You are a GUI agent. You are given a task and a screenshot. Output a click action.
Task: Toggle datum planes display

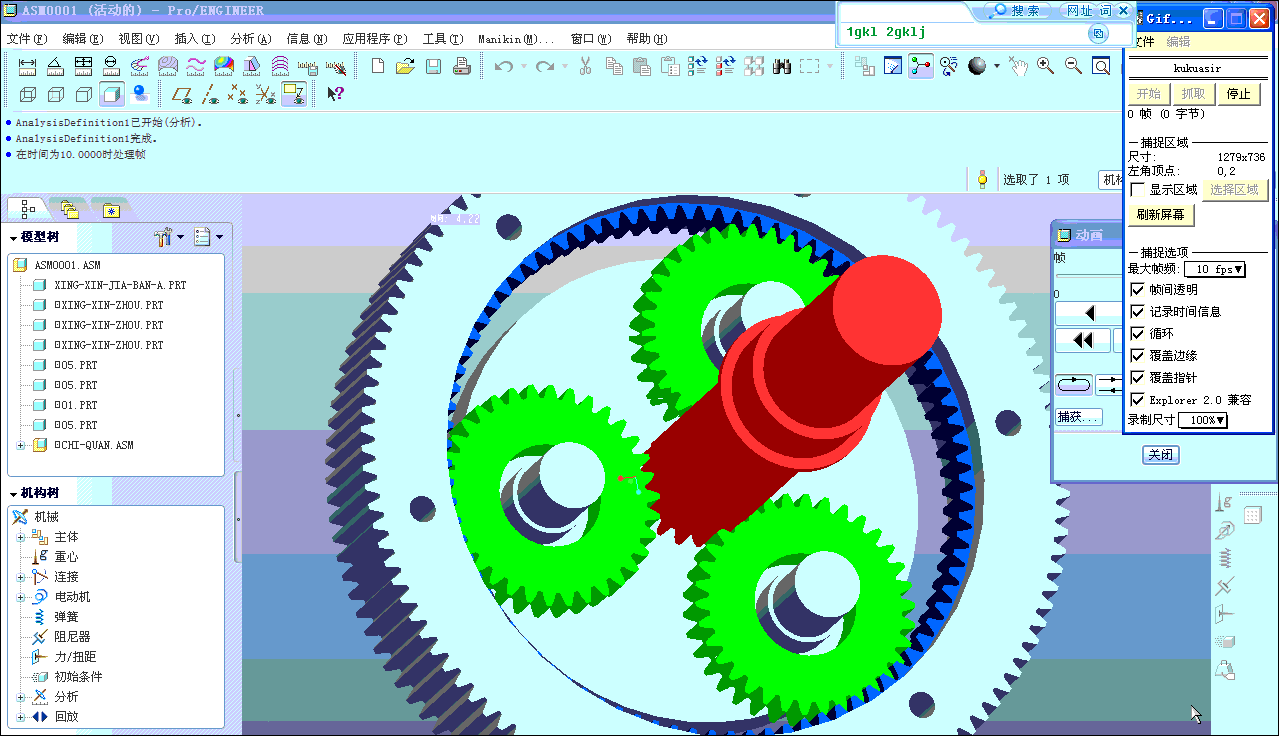182,94
